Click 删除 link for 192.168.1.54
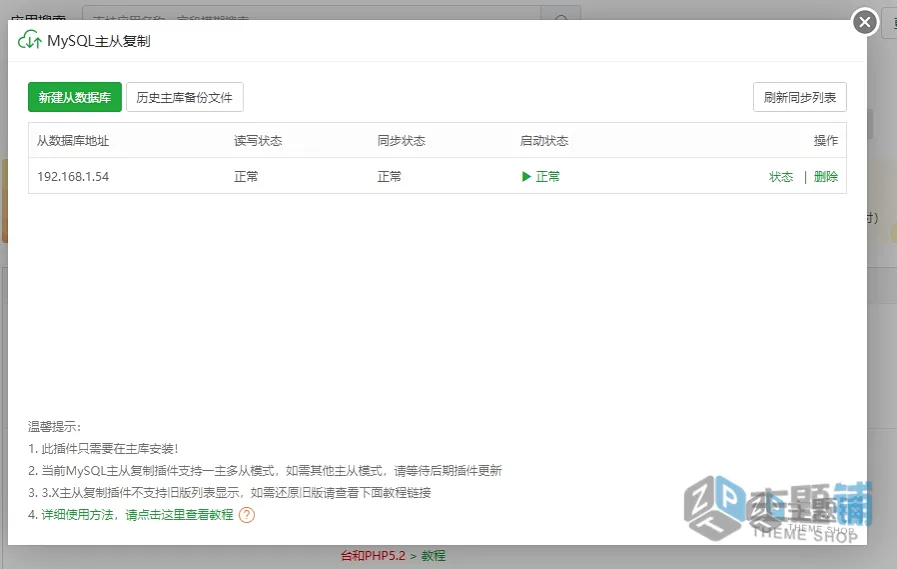 pos(825,177)
